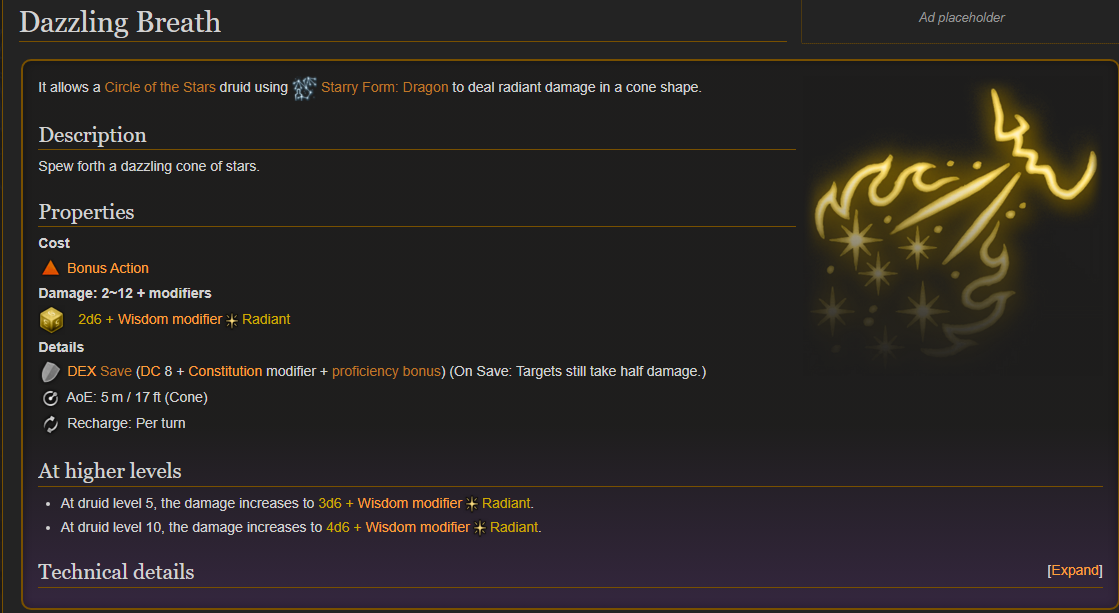
Task: Open the Circle of the Stars link
Action: coord(160,87)
